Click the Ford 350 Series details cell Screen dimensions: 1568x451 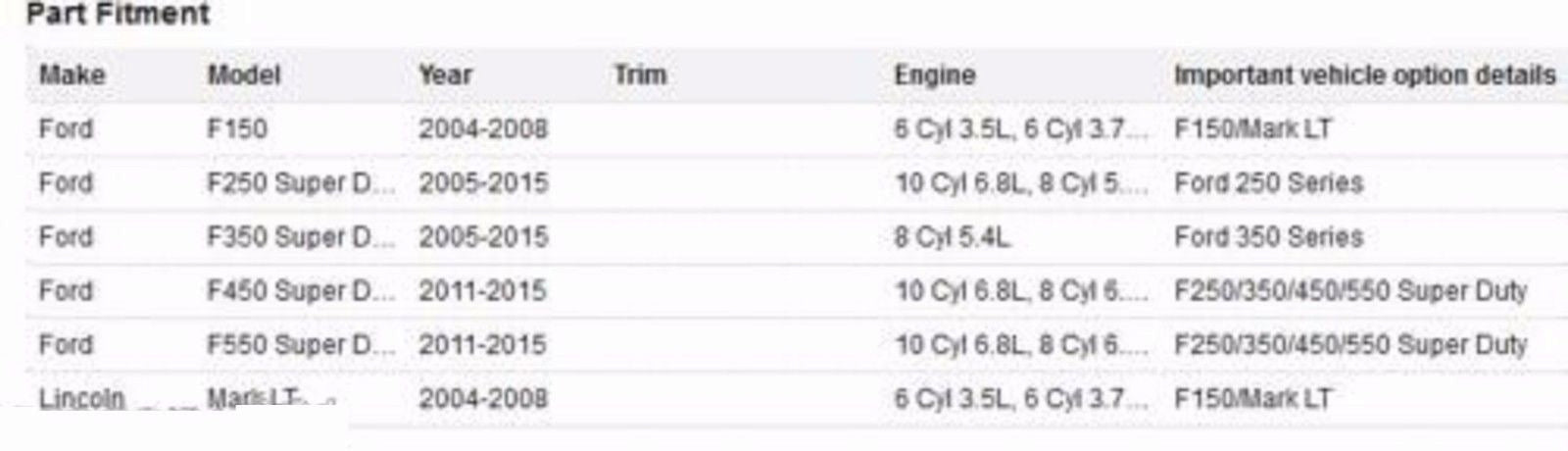tap(1268, 237)
